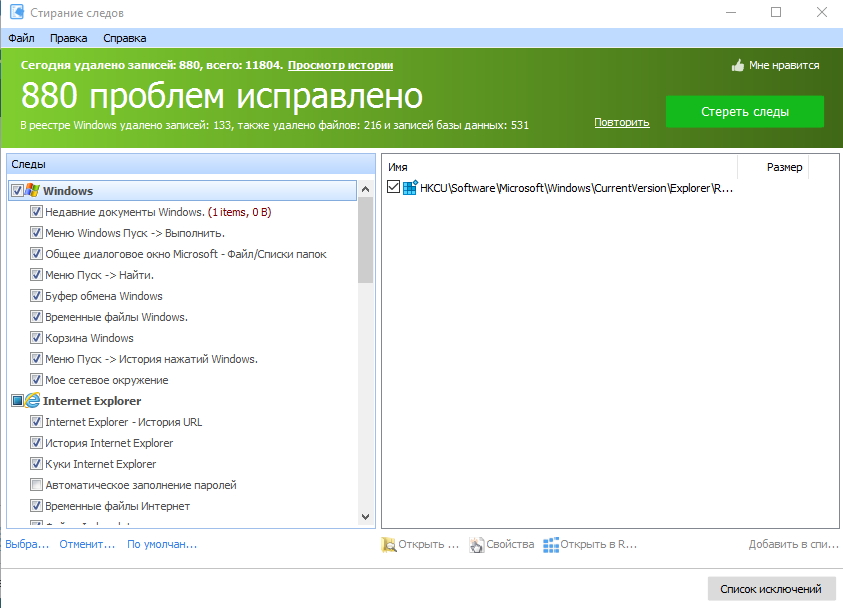Select История Internet Explorer row text
Screen dimensions: 843x608
coord(109,443)
